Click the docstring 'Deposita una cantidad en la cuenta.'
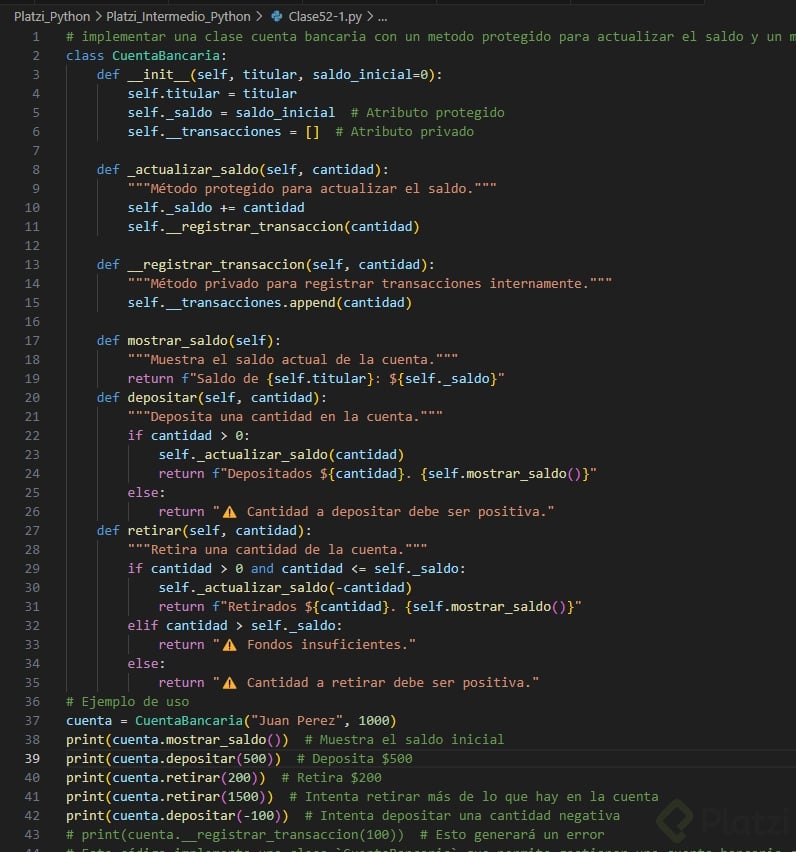 [x=285, y=417]
